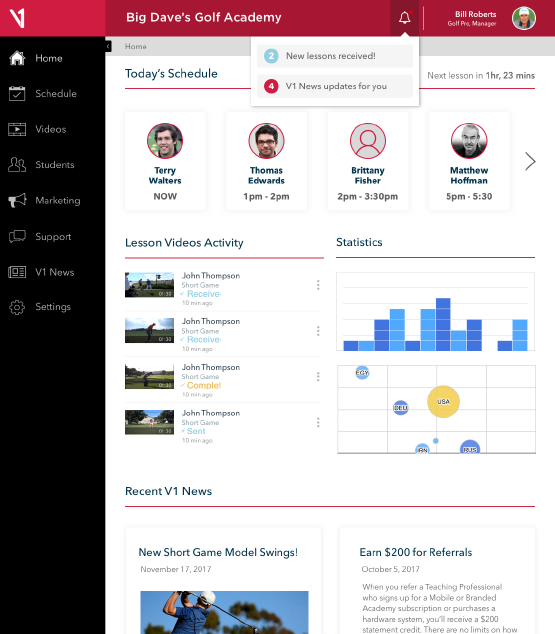
Task: Open Home in the sidebar menu
Action: point(49,58)
